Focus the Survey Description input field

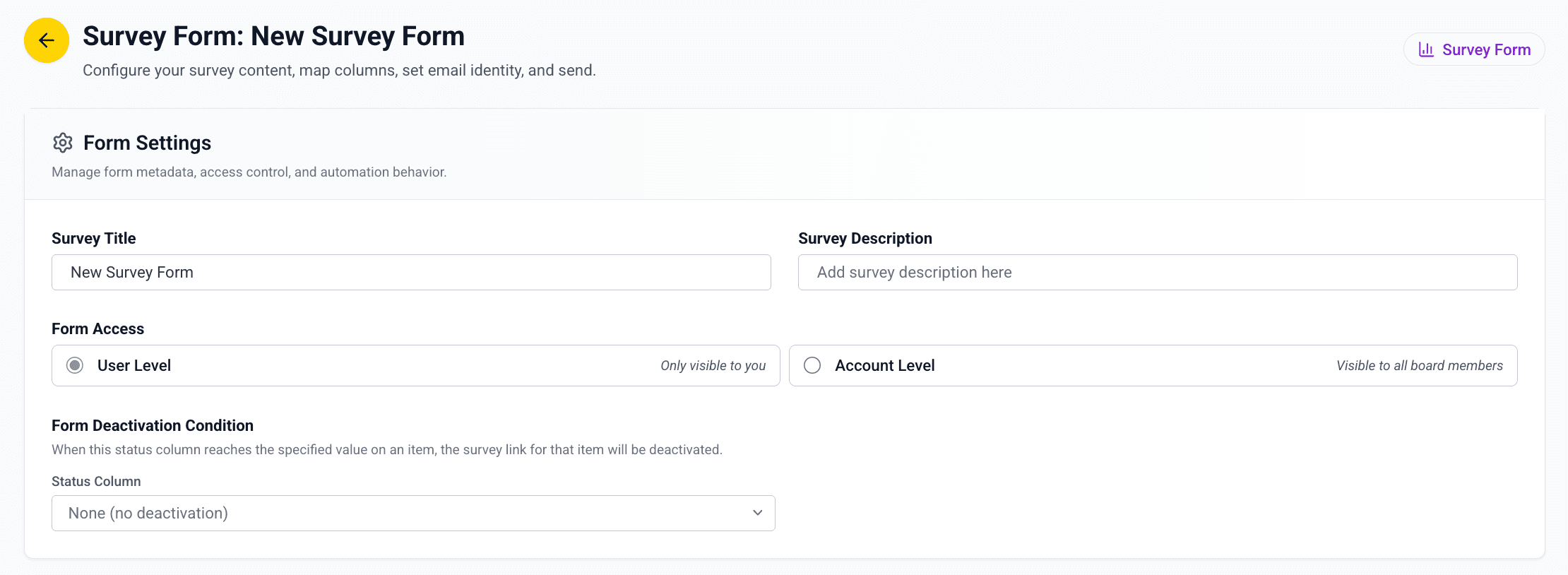click(1158, 272)
